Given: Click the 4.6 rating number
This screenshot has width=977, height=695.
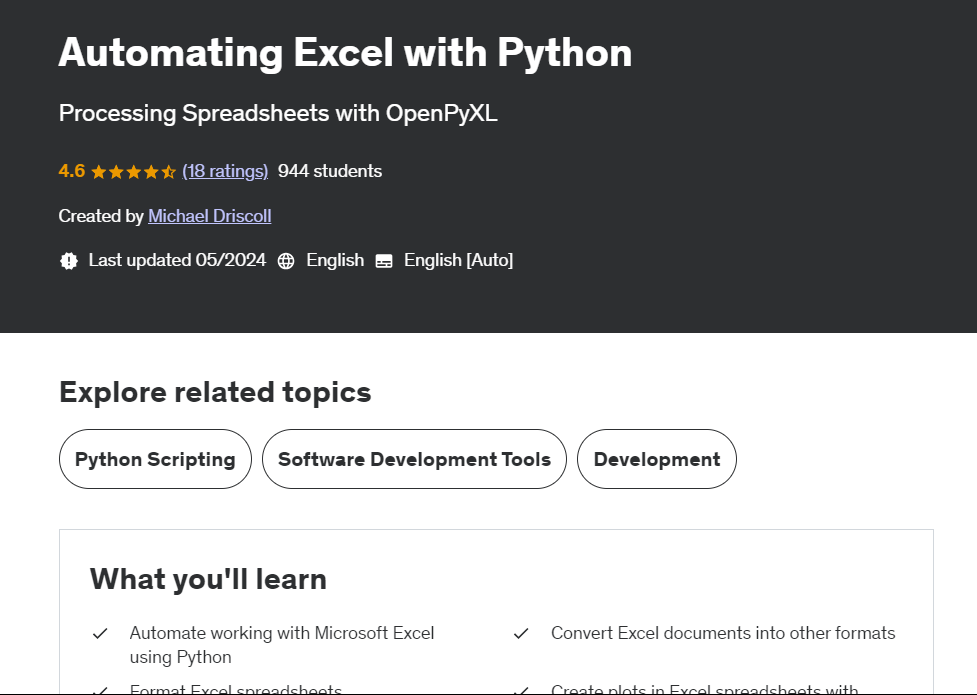Looking at the screenshot, I should pos(72,171).
